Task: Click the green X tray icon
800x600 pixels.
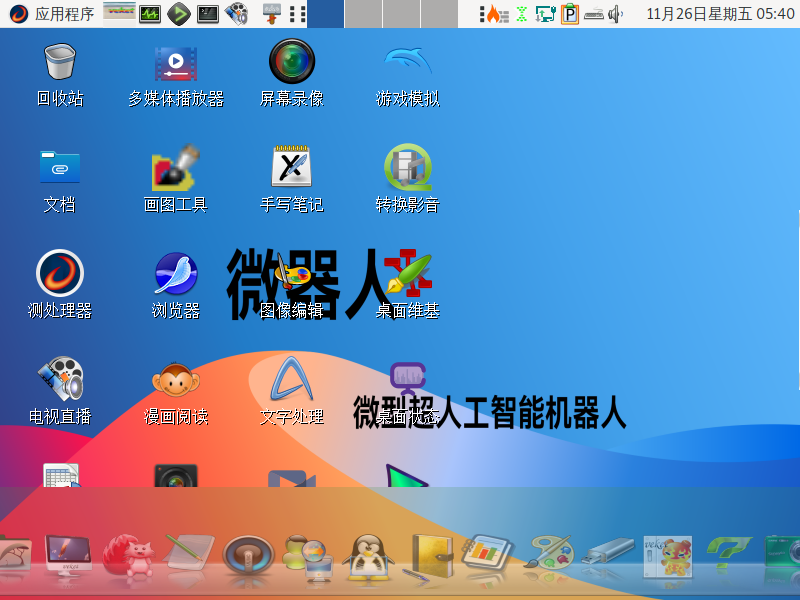Action: coord(521,14)
